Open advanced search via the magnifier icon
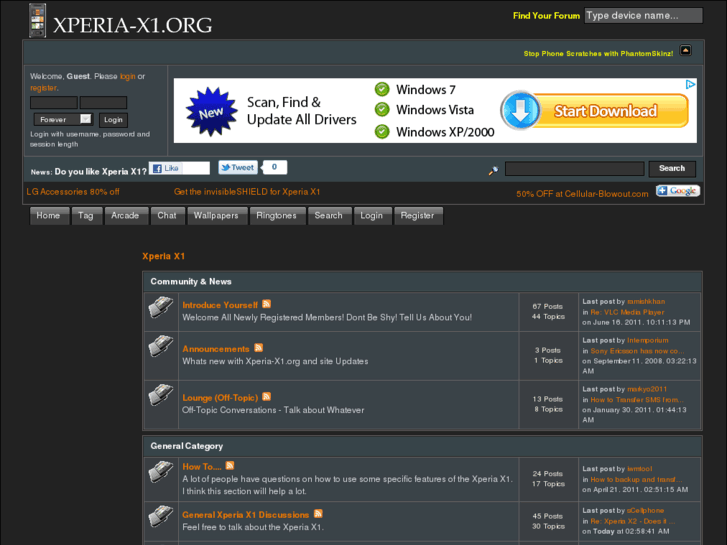727x545 pixels. click(x=493, y=171)
